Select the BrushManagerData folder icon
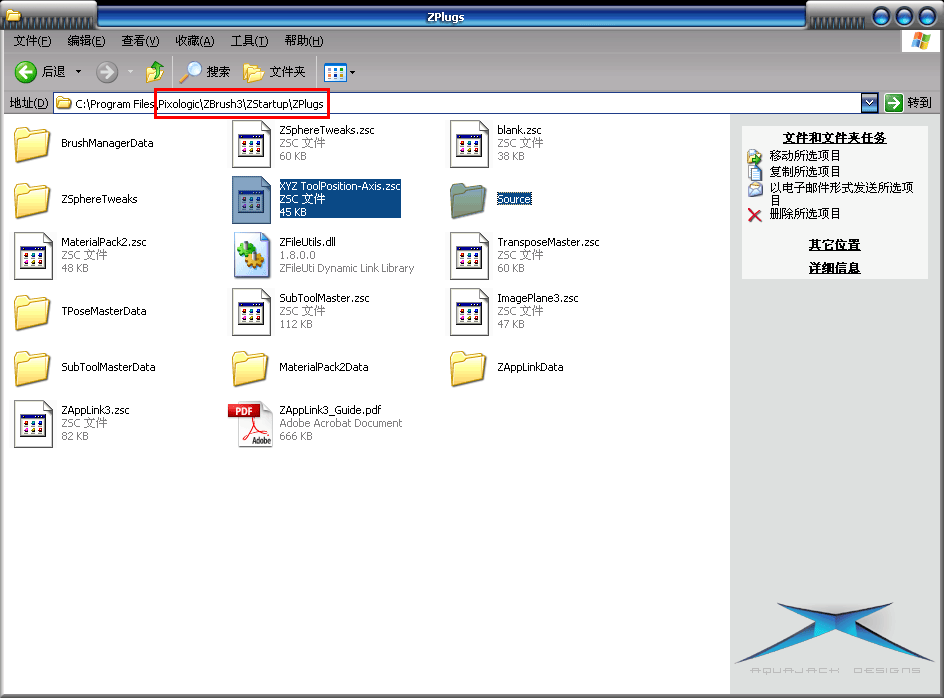944x698 pixels. pos(32,143)
